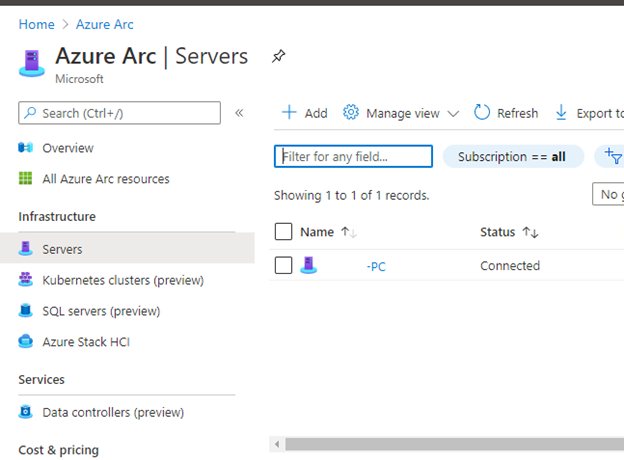Click the All Azure Arc resources grid icon
The image size is (624, 460).
(26, 179)
